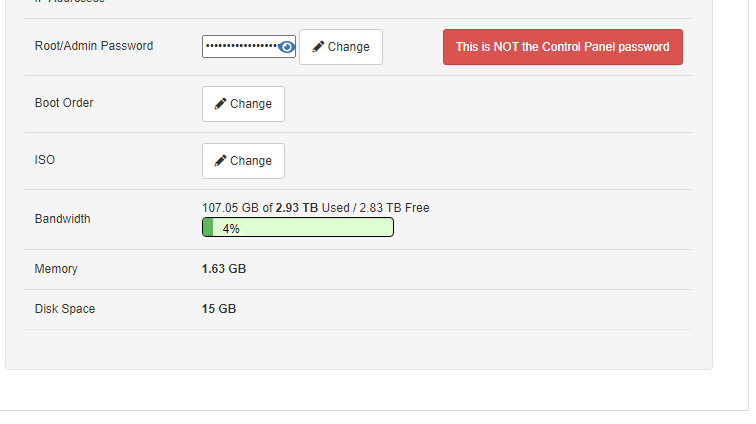Click the Bandwidth usage progress bar
Image resolution: width=756 pixels, height=424 pixels.
click(x=298, y=228)
